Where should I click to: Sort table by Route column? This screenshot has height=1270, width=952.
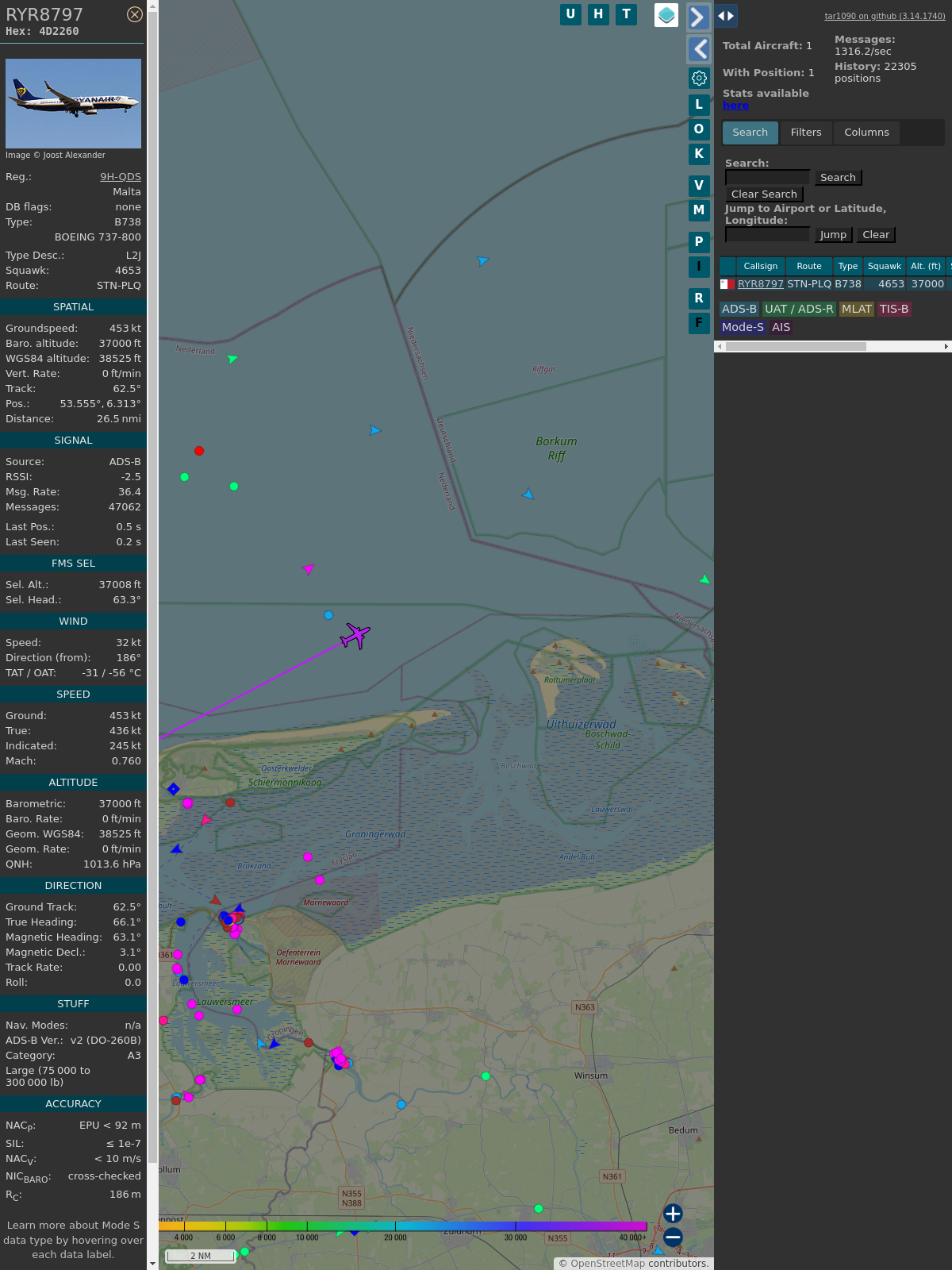pos(809,267)
